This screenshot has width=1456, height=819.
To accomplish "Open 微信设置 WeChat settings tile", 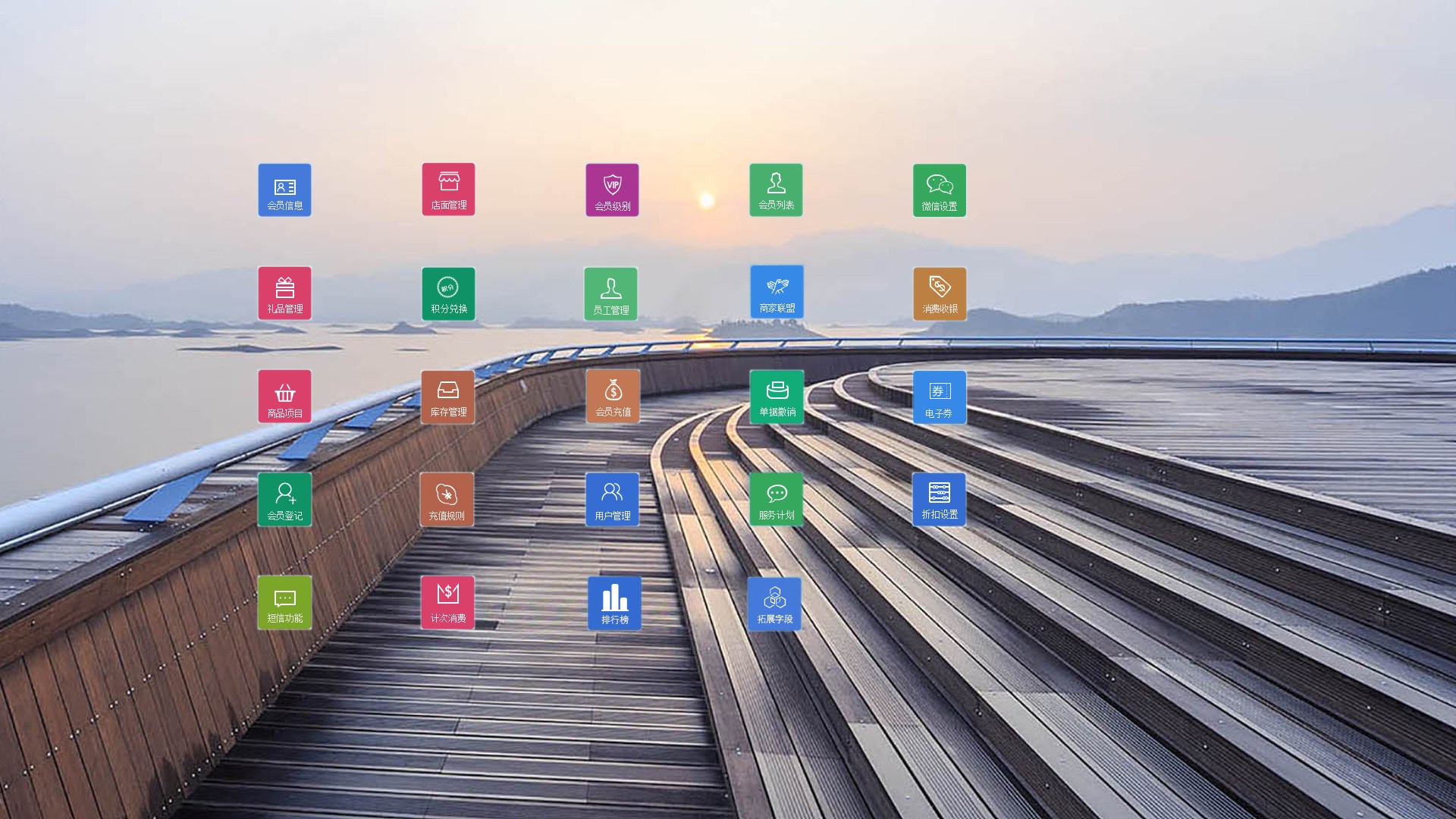I will [940, 190].
